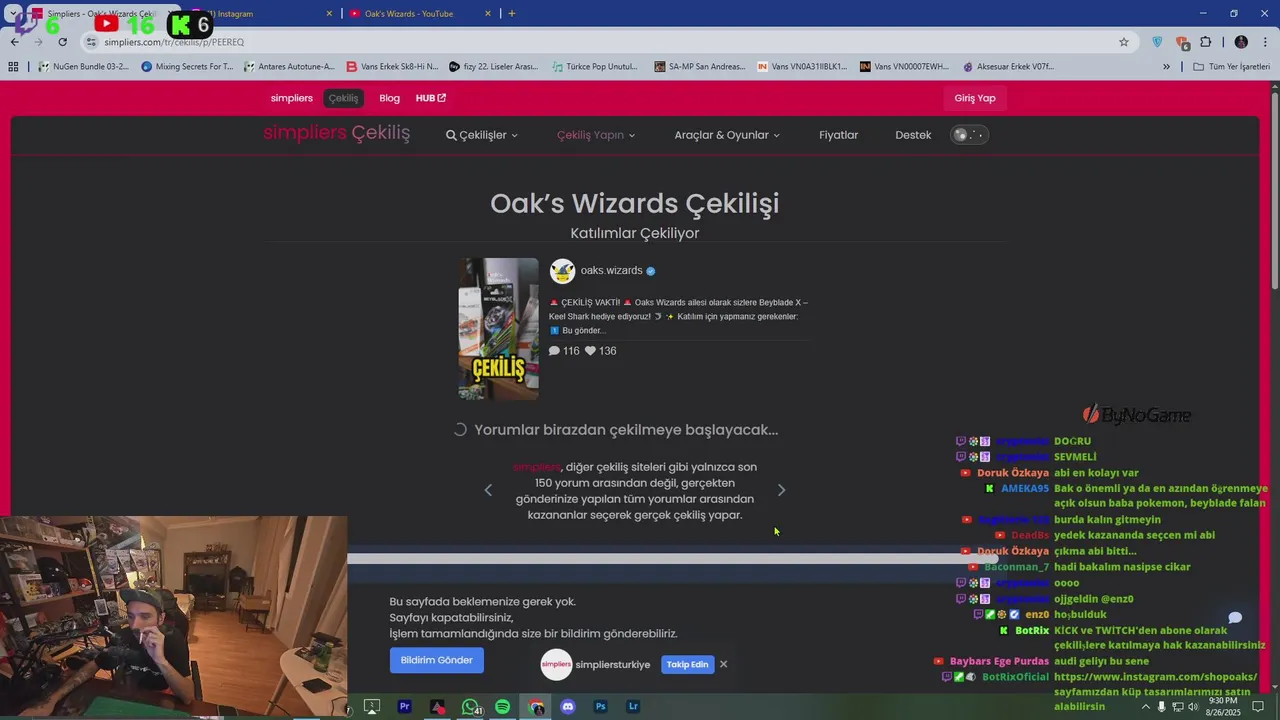The height and width of the screenshot is (720, 1280).
Task: Open Premiere Pro from the taskbar
Action: [405, 706]
